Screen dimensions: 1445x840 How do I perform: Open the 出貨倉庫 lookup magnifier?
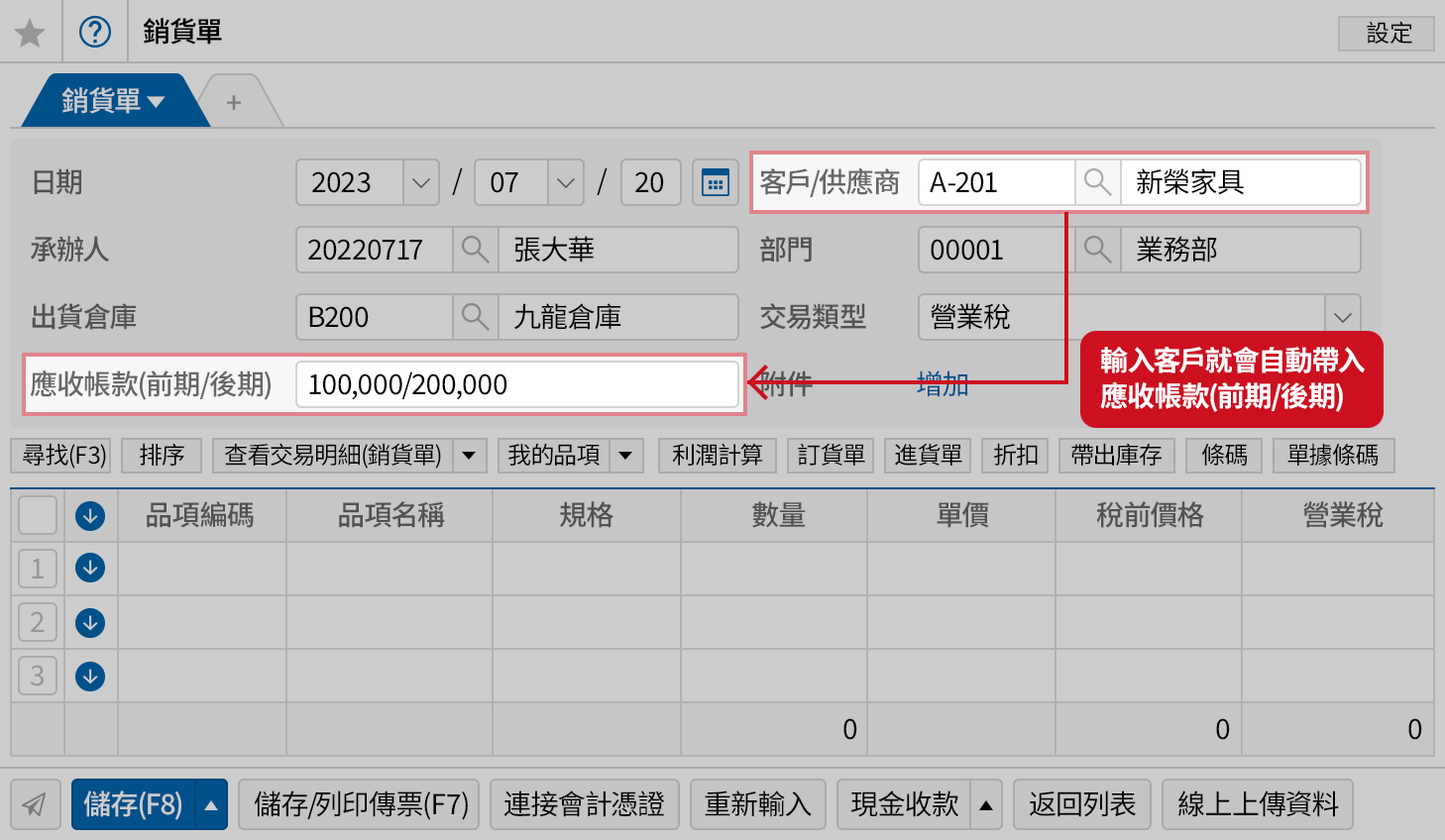475,317
